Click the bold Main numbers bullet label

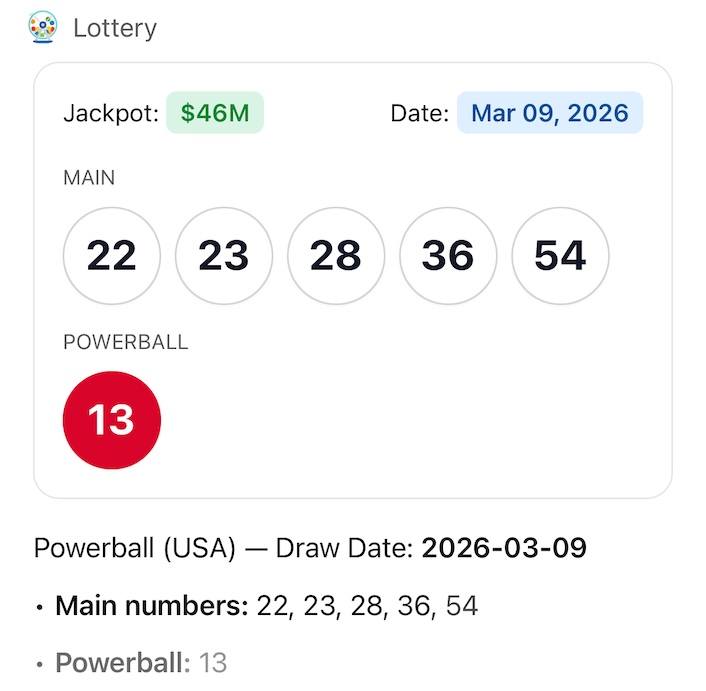151,605
